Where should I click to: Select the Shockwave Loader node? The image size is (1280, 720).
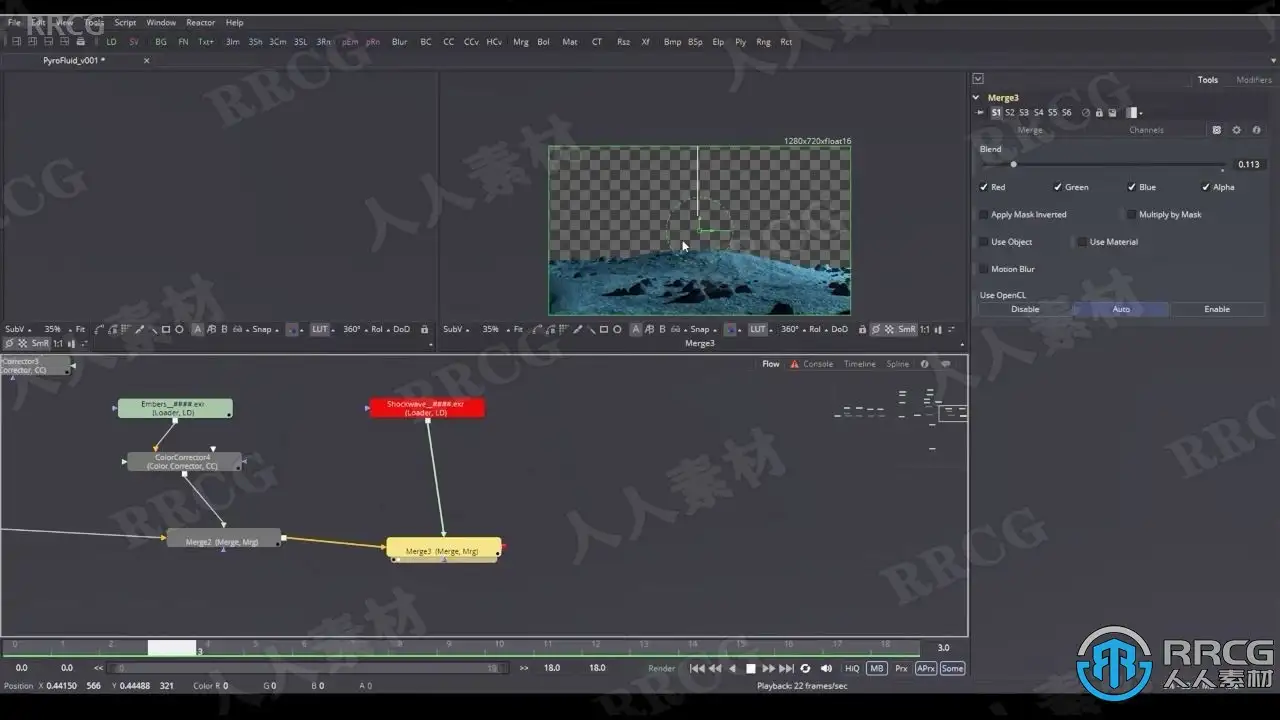pos(427,408)
